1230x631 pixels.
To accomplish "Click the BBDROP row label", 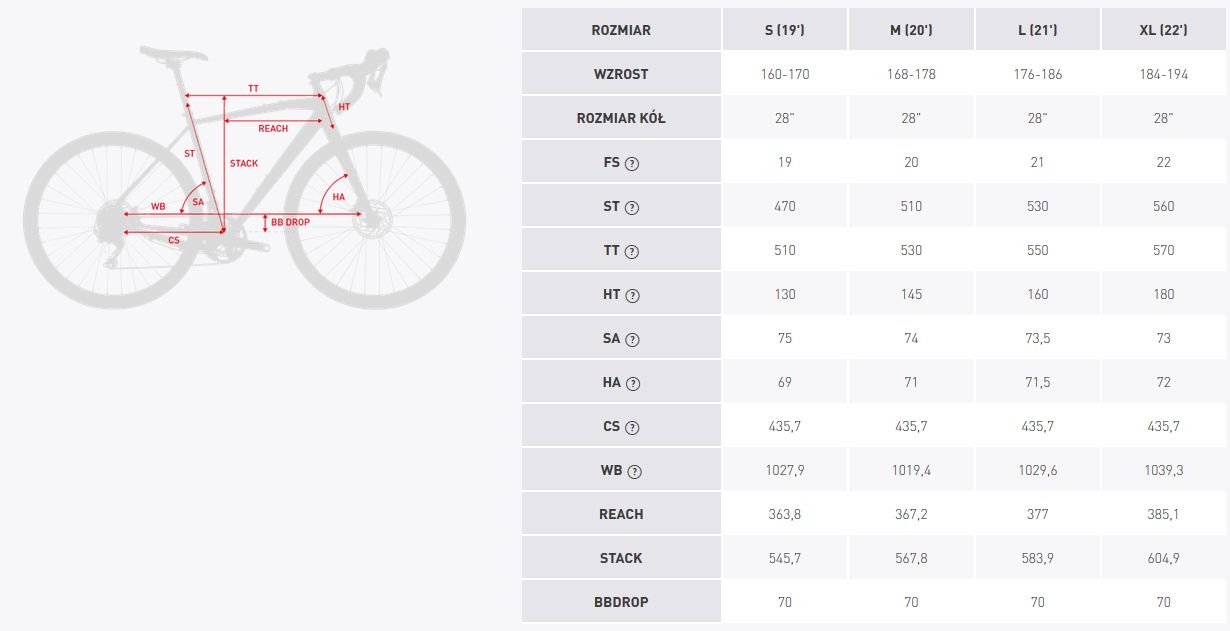I will tap(621, 602).
